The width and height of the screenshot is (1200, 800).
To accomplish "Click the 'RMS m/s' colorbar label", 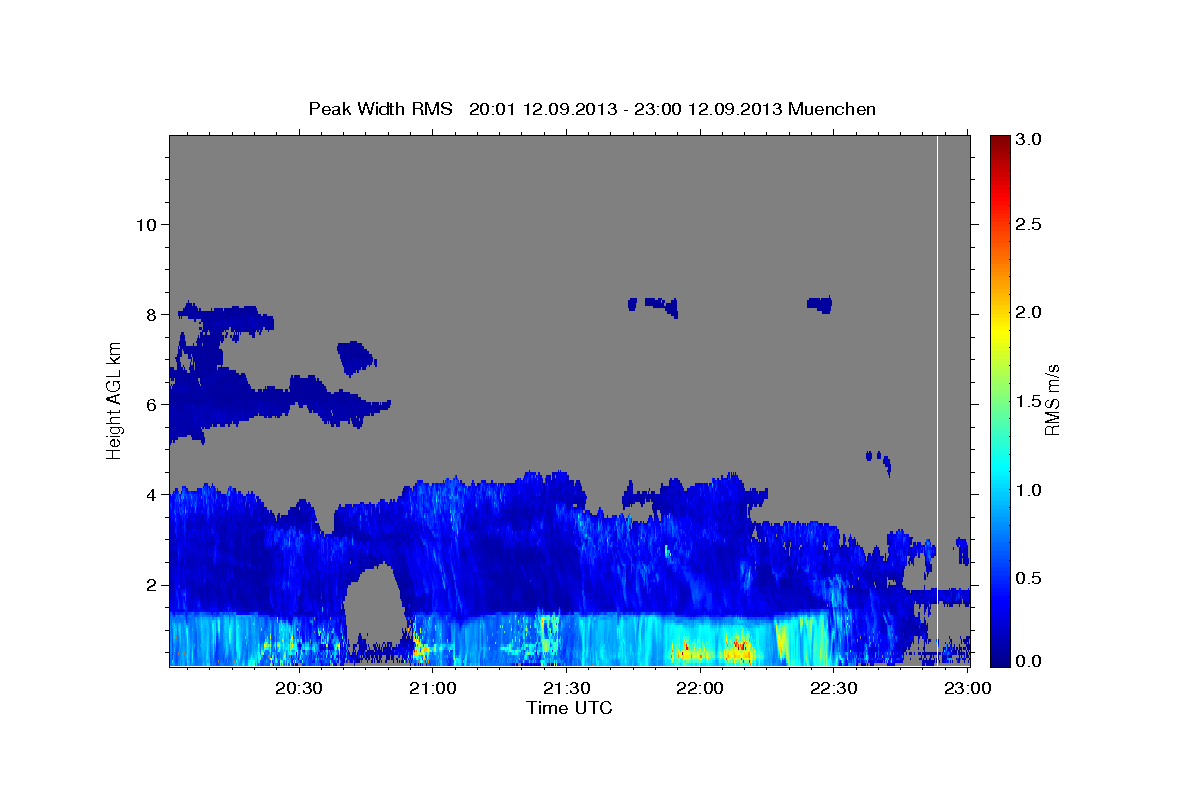I will pos(1051,399).
